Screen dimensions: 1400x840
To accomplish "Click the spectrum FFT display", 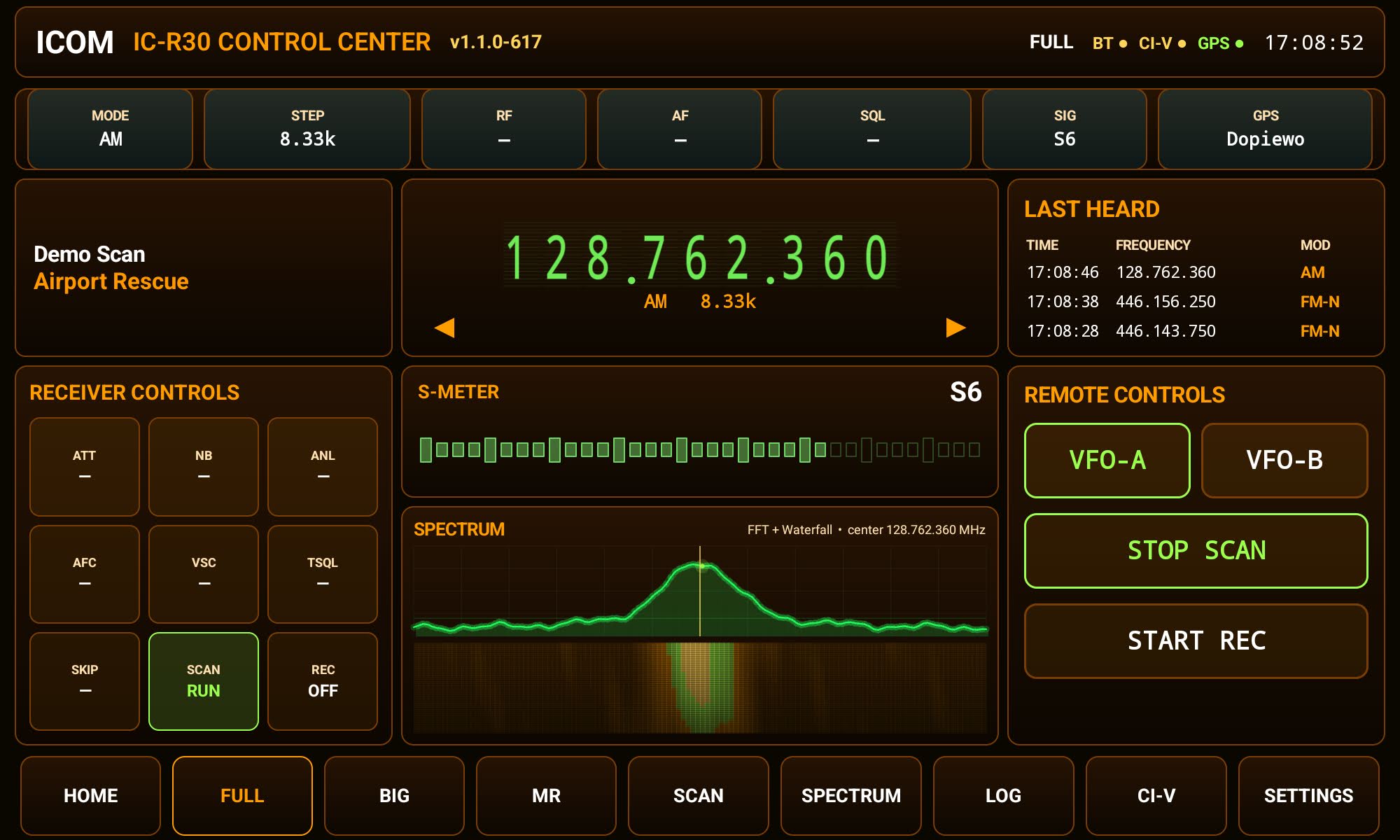I will point(700,591).
